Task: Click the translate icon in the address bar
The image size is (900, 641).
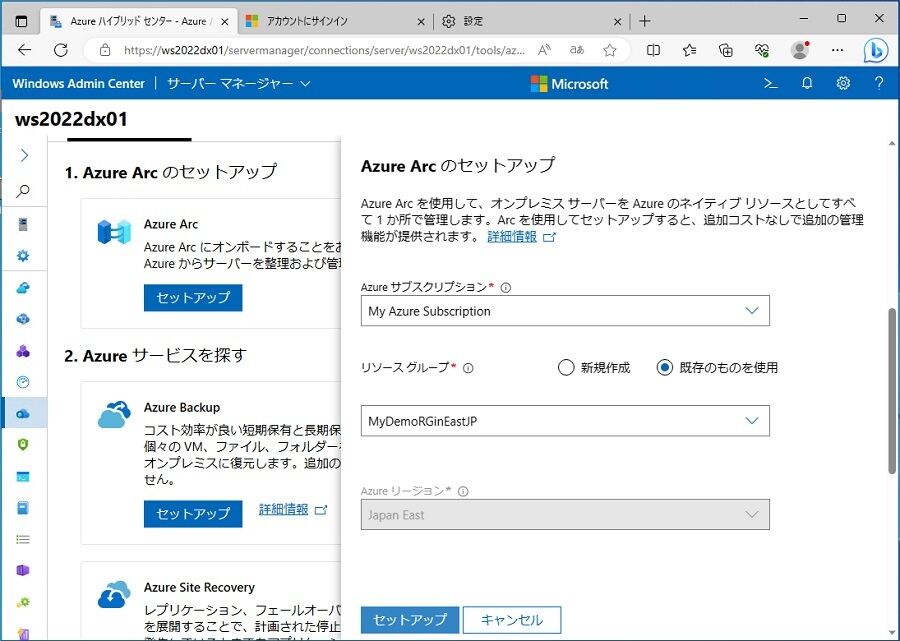Action: coord(577,50)
